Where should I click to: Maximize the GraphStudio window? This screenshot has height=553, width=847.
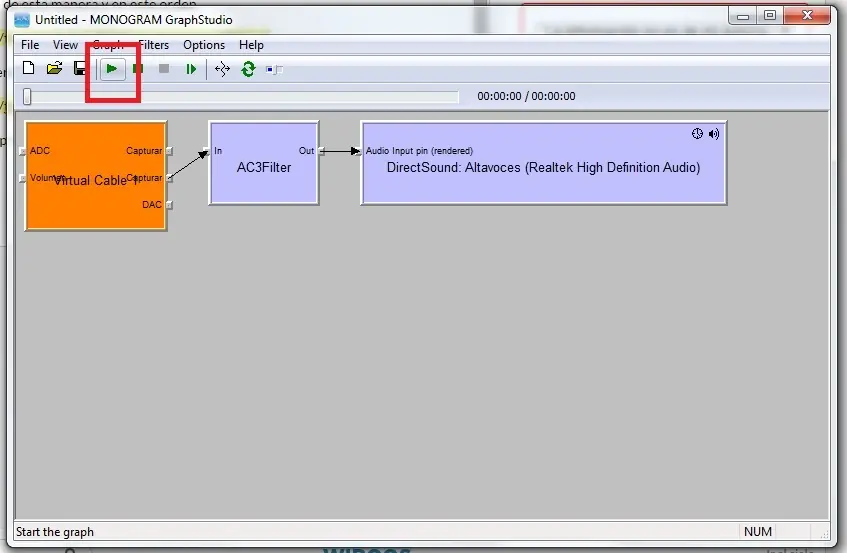(x=770, y=16)
